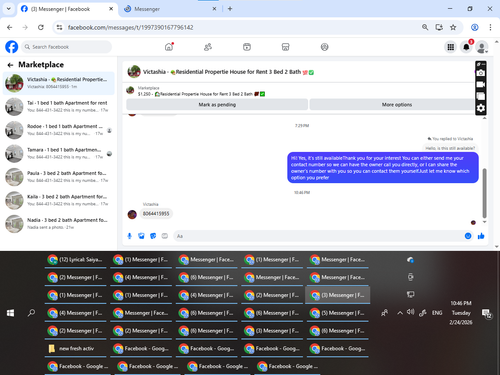This screenshot has height=375, width=500.
Task: Mark the listing as pending
Action: pyautogui.click(x=217, y=104)
